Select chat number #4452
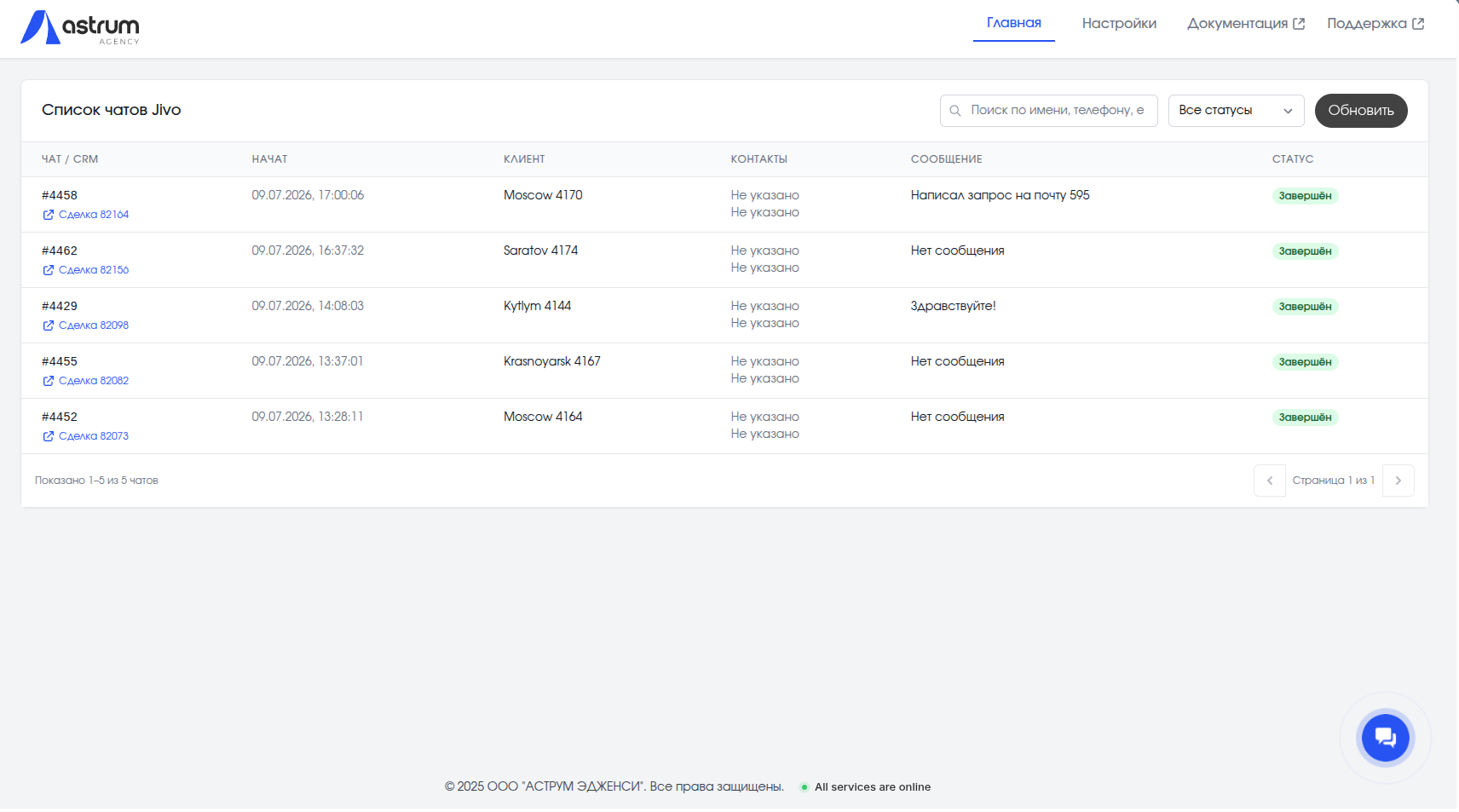1459x812 pixels. point(60,418)
